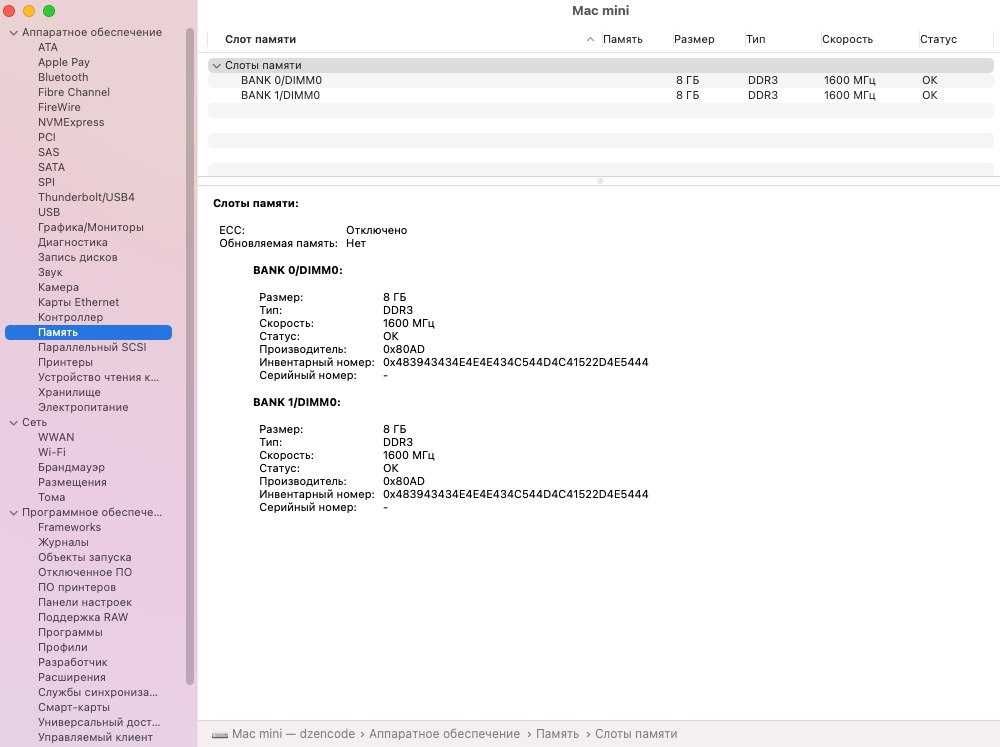Select Тома in the sidebar

(x=51, y=498)
